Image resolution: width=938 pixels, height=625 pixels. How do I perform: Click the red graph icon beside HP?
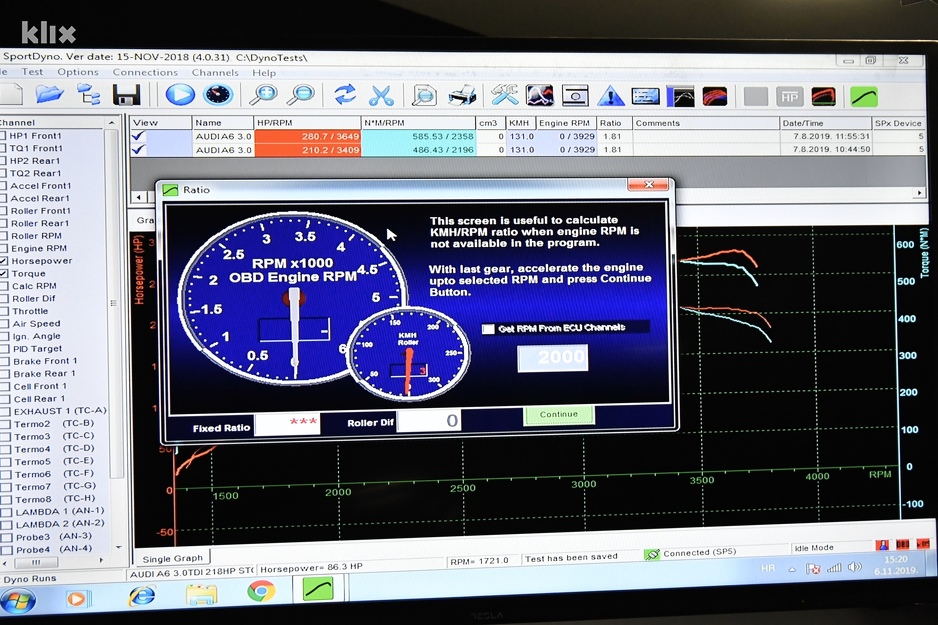coord(824,97)
